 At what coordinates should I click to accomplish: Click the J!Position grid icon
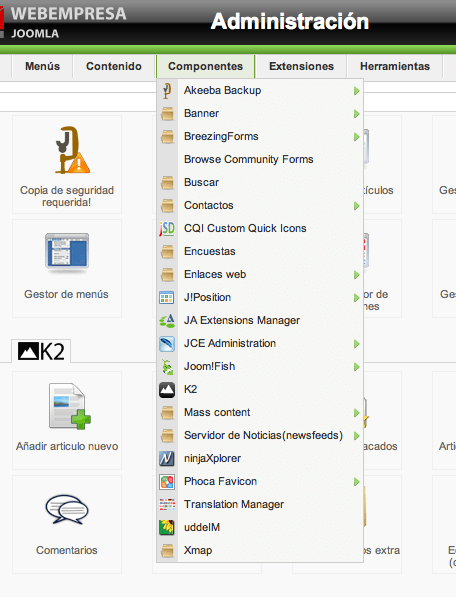pyautogui.click(x=167, y=298)
